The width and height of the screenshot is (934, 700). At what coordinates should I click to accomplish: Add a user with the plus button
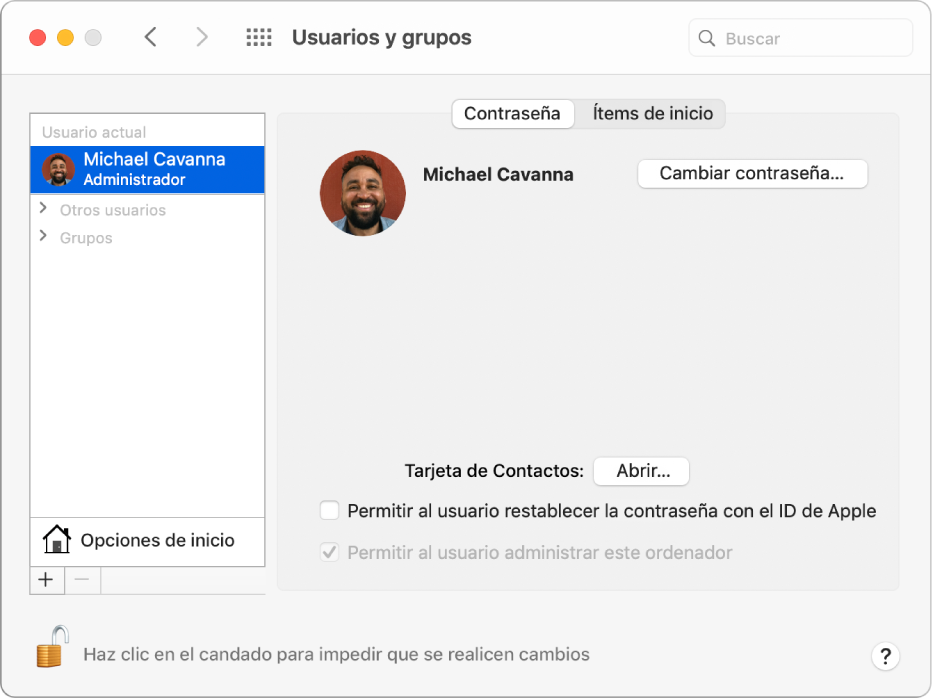[46, 580]
